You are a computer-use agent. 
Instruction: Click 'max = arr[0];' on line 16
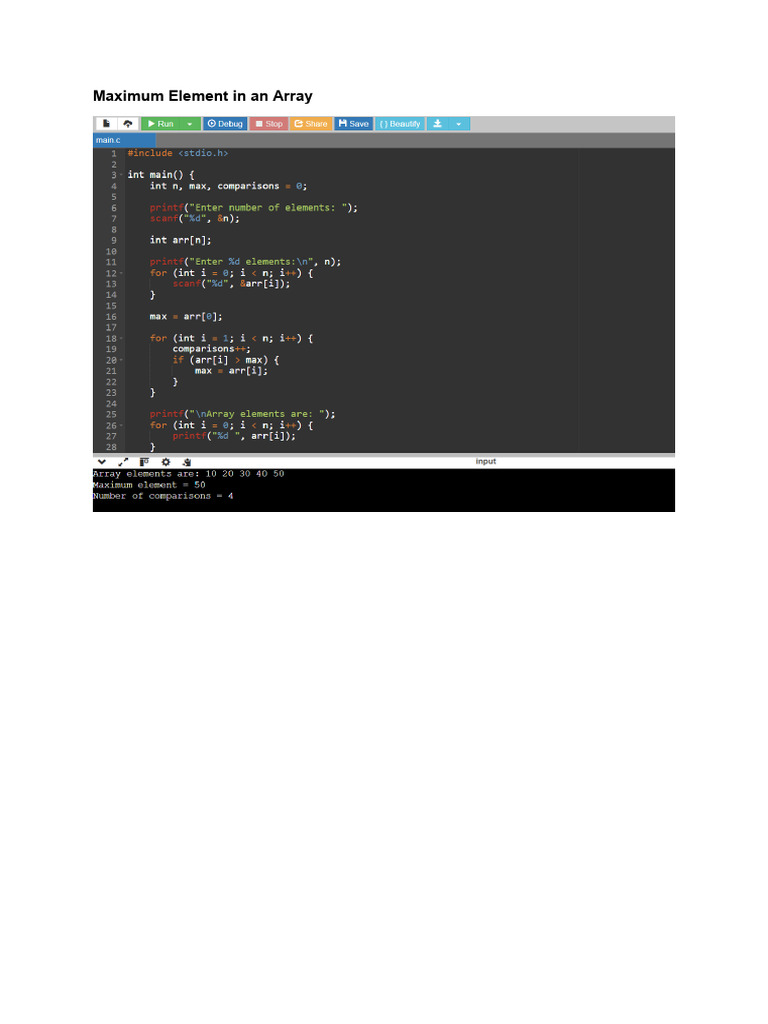click(x=186, y=316)
